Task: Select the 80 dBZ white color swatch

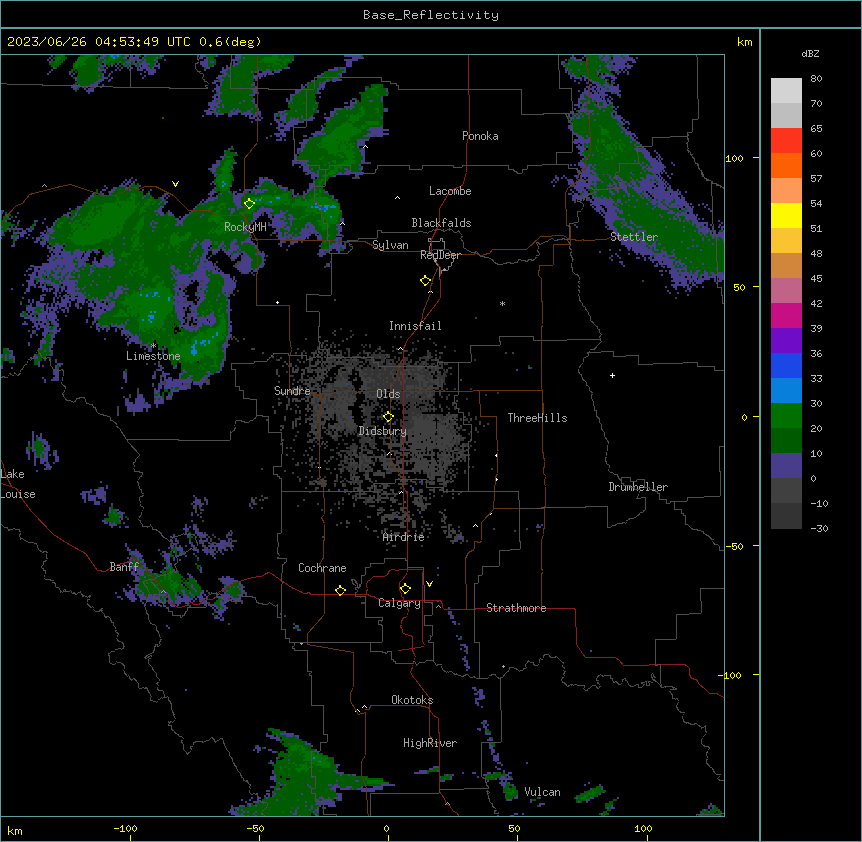Action: point(786,91)
